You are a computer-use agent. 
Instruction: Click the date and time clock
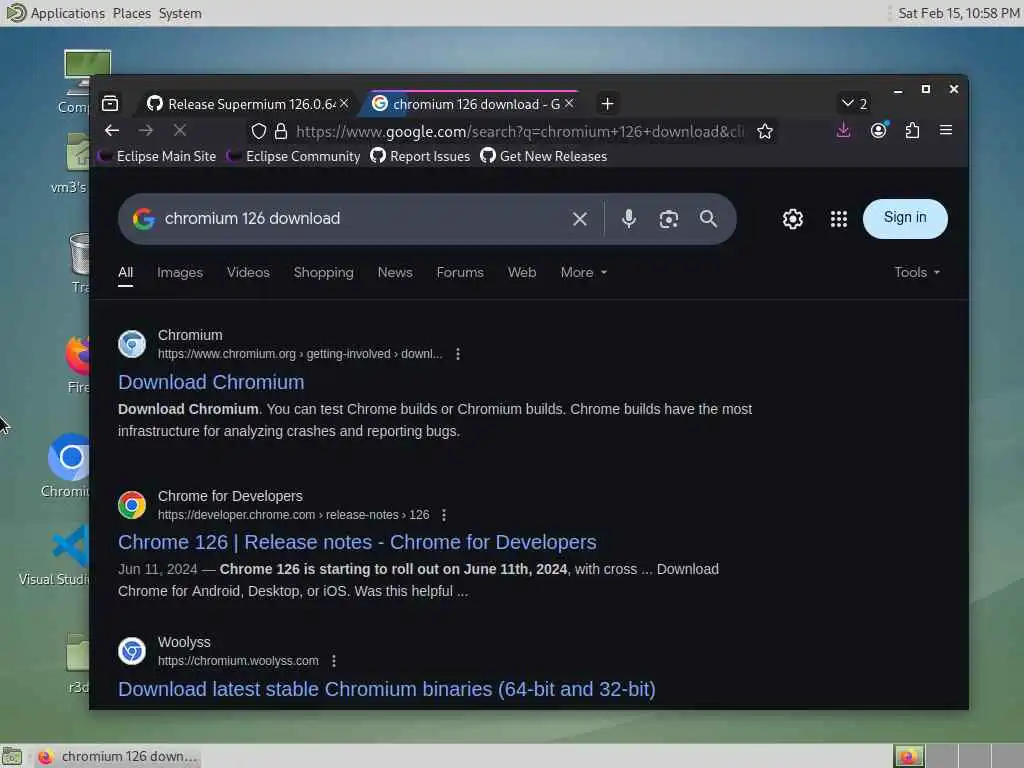pyautogui.click(x=958, y=13)
